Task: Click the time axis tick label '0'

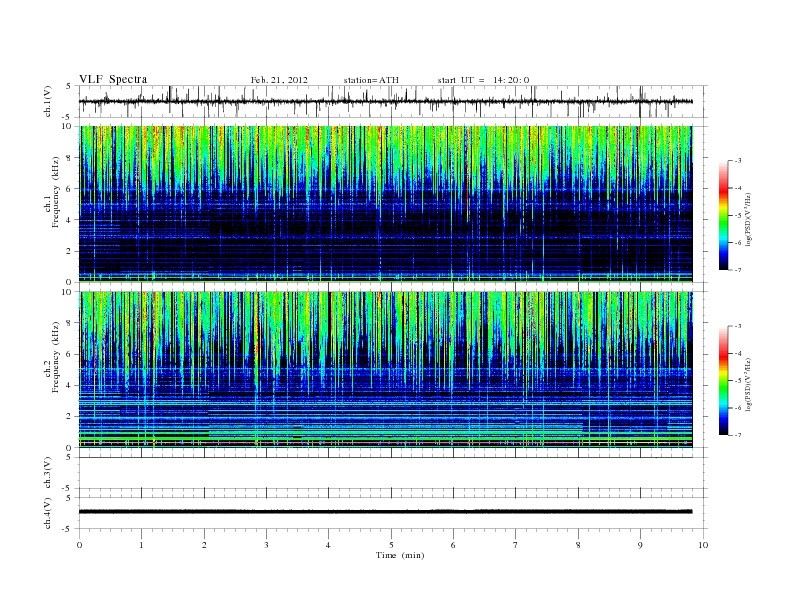Action: click(x=79, y=545)
